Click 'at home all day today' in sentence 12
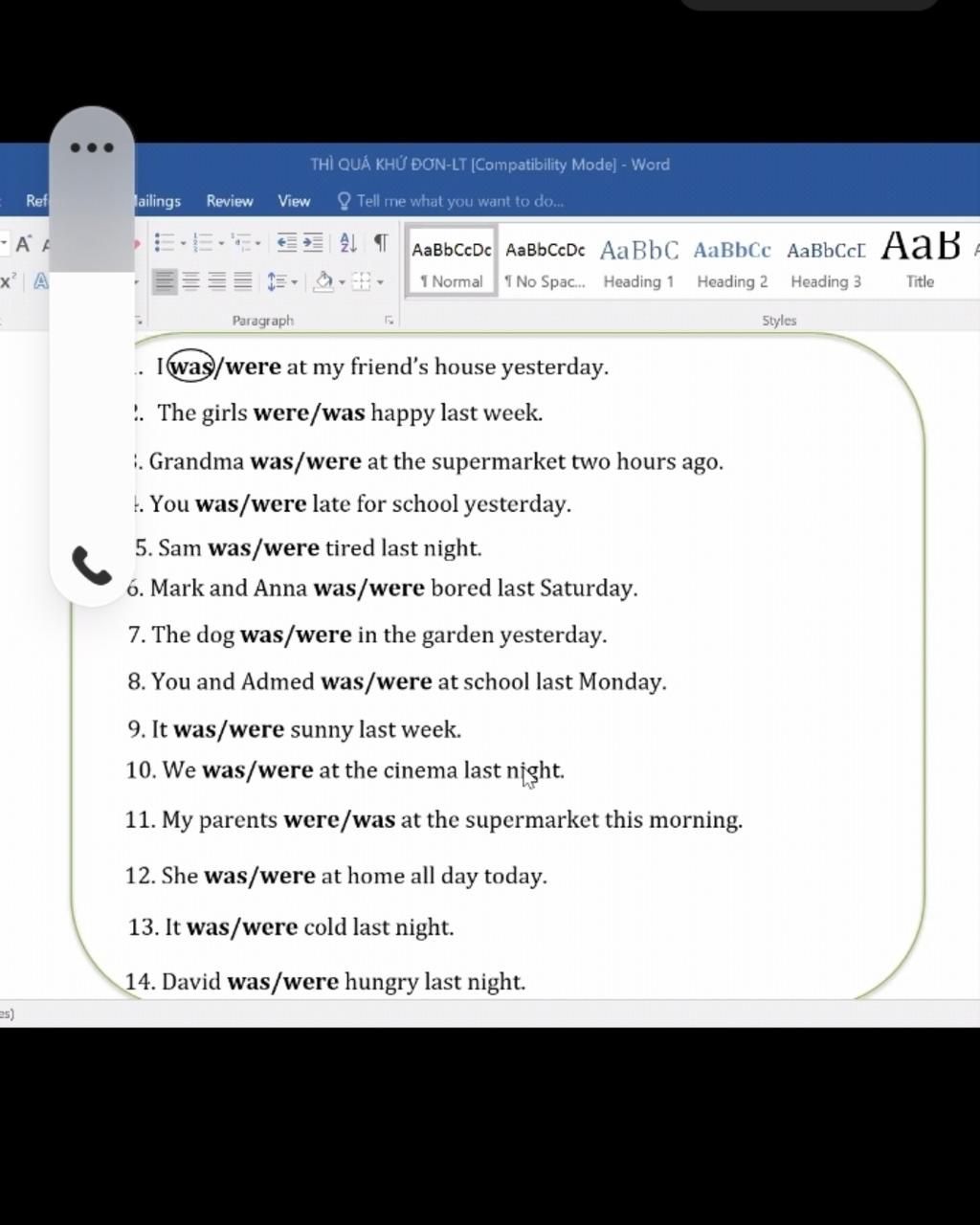The width and height of the screenshot is (980, 1225). click(434, 876)
